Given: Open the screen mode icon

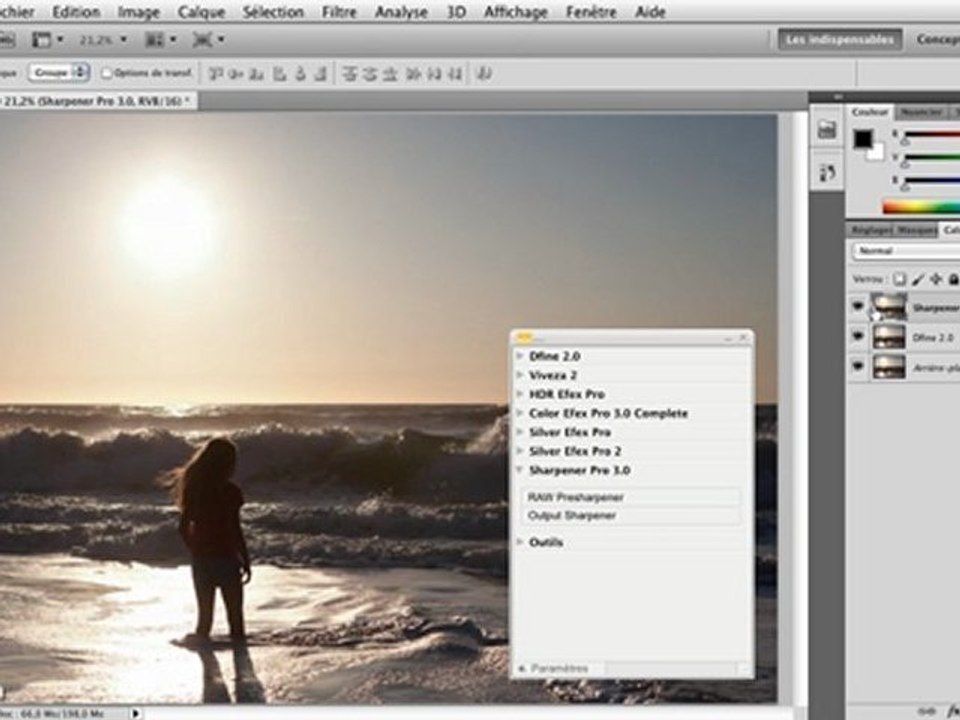Looking at the screenshot, I should pyautogui.click(x=208, y=40).
